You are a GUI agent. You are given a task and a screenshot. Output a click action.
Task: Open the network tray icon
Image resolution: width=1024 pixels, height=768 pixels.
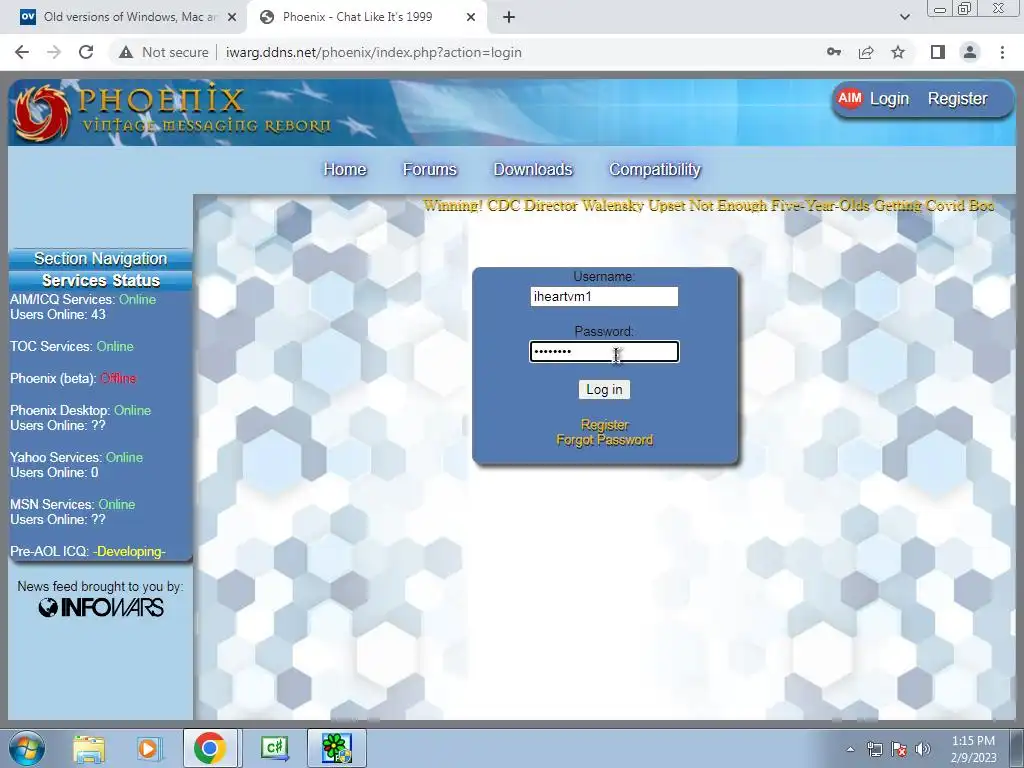pos(874,749)
